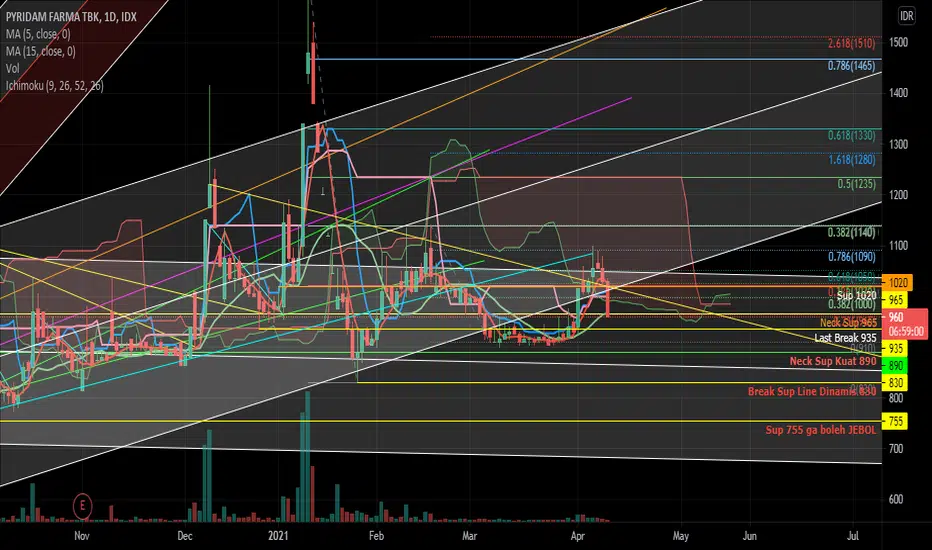Click the 'Sup 755 ga boleh JEBOL' annotation
This screenshot has height=550, width=932.
click(x=821, y=429)
